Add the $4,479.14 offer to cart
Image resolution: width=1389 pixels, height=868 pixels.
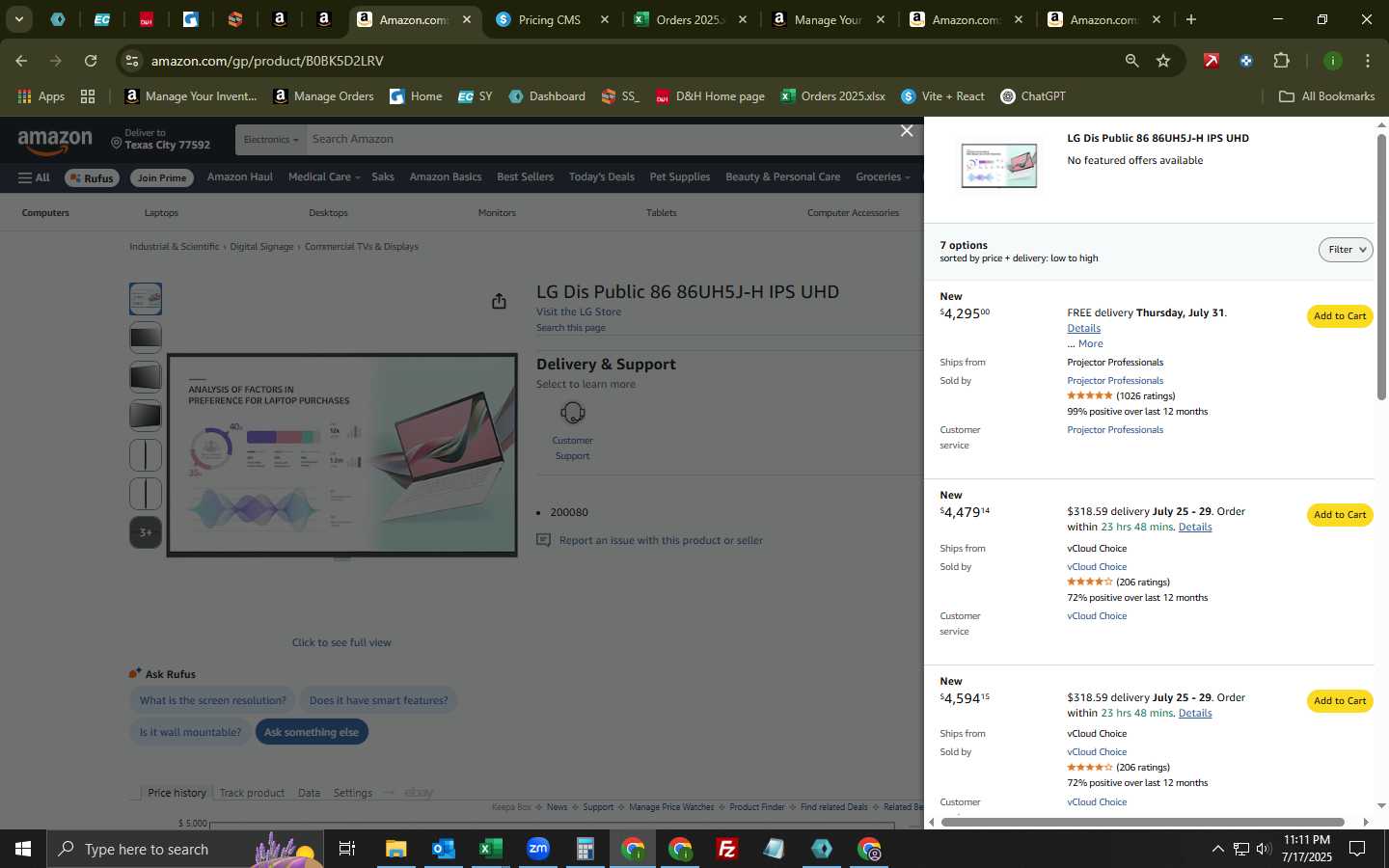point(1340,515)
